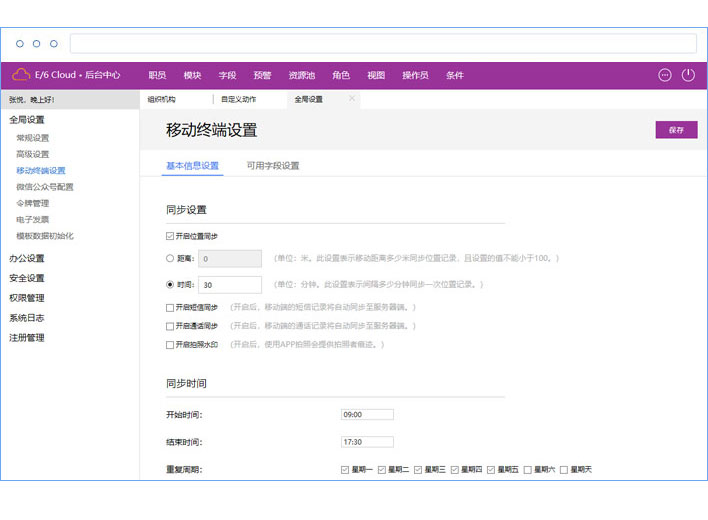Uncheck the 开启位置同步 checkbox
This screenshot has width=708, height=520.
pyautogui.click(x=170, y=236)
